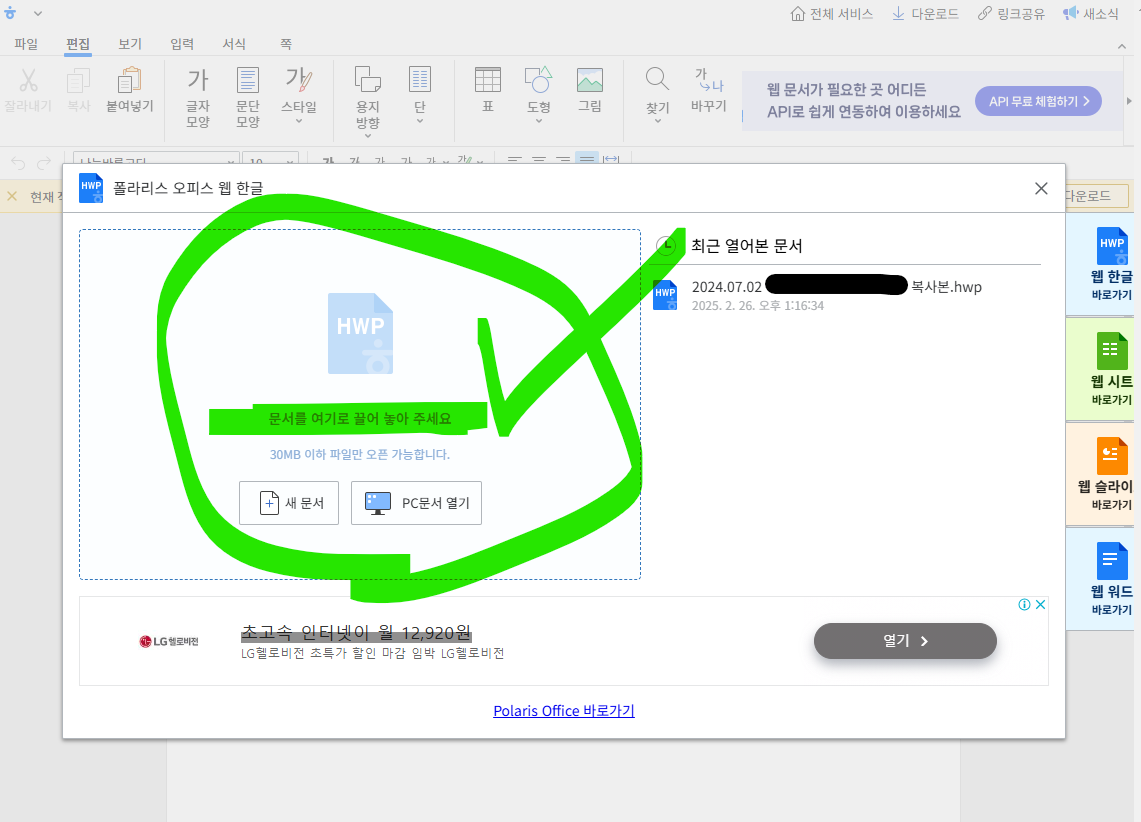
Task: Switch to the 쪽 tab
Action: tap(286, 44)
